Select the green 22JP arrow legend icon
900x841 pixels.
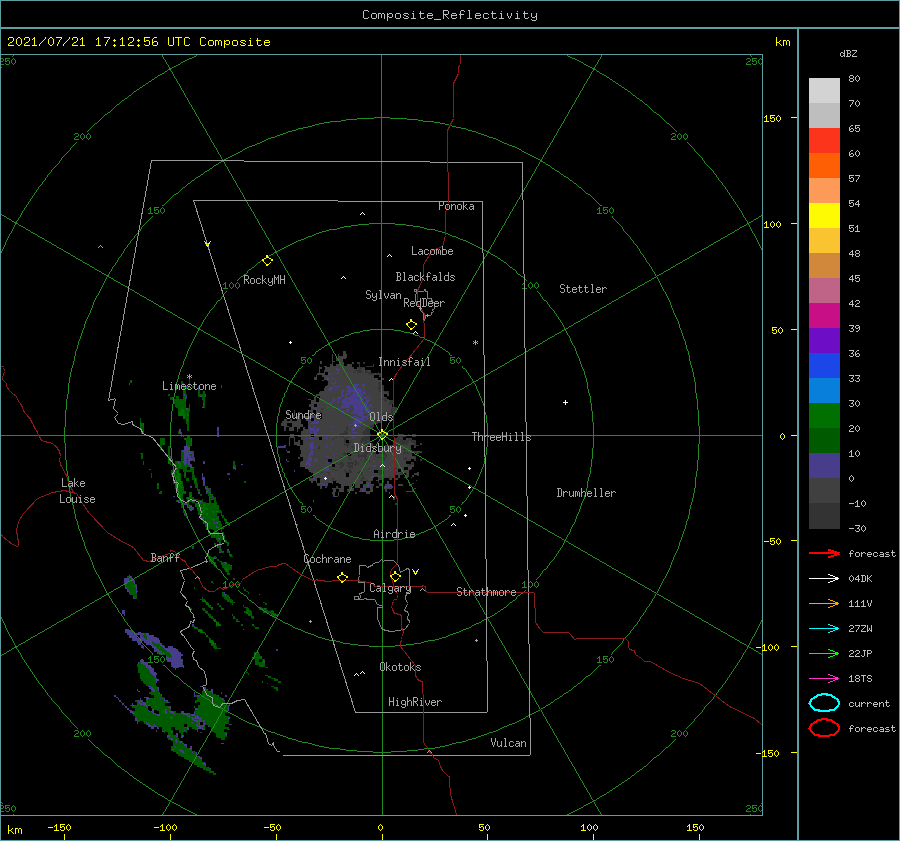click(x=824, y=653)
